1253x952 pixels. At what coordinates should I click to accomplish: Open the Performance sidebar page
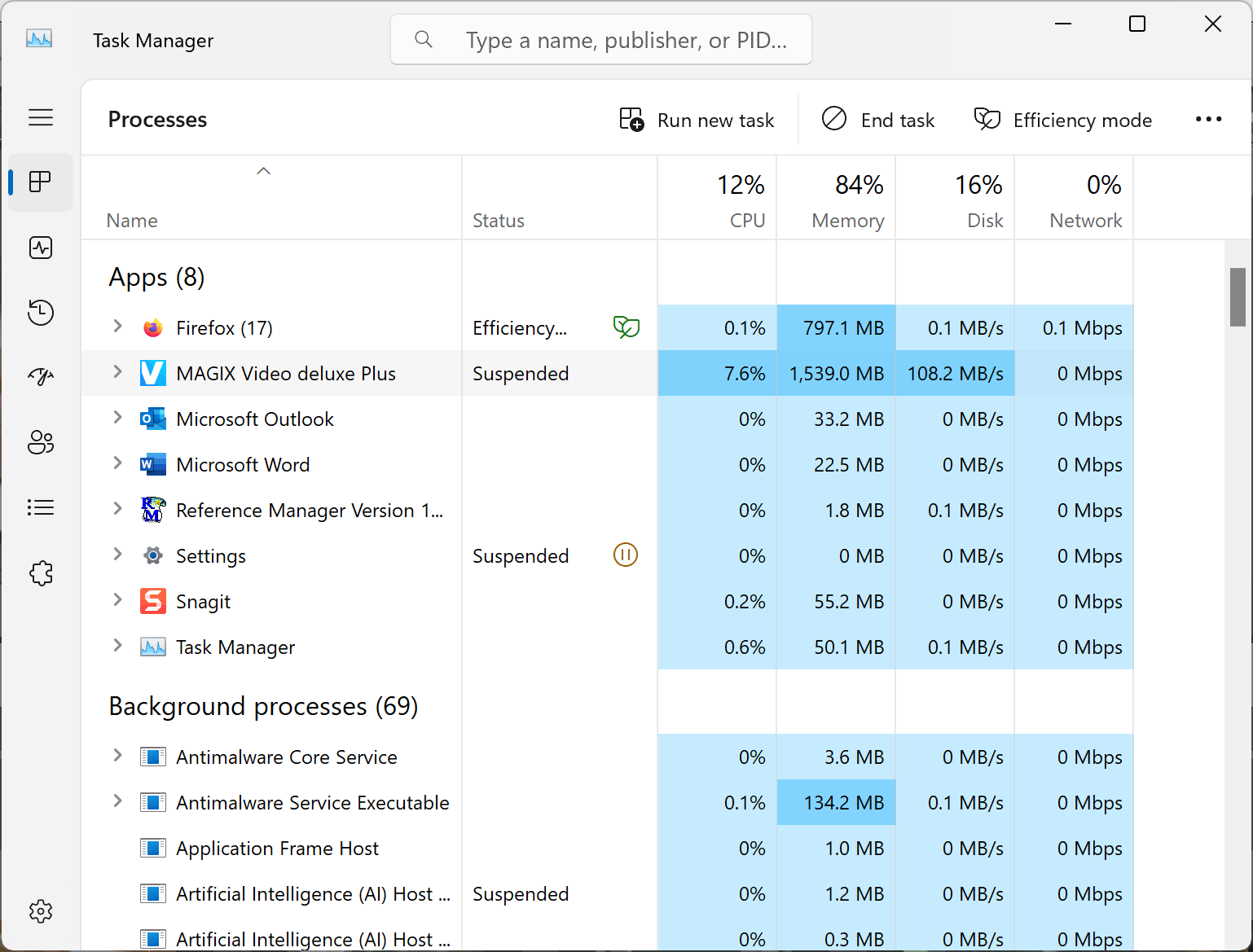click(41, 248)
